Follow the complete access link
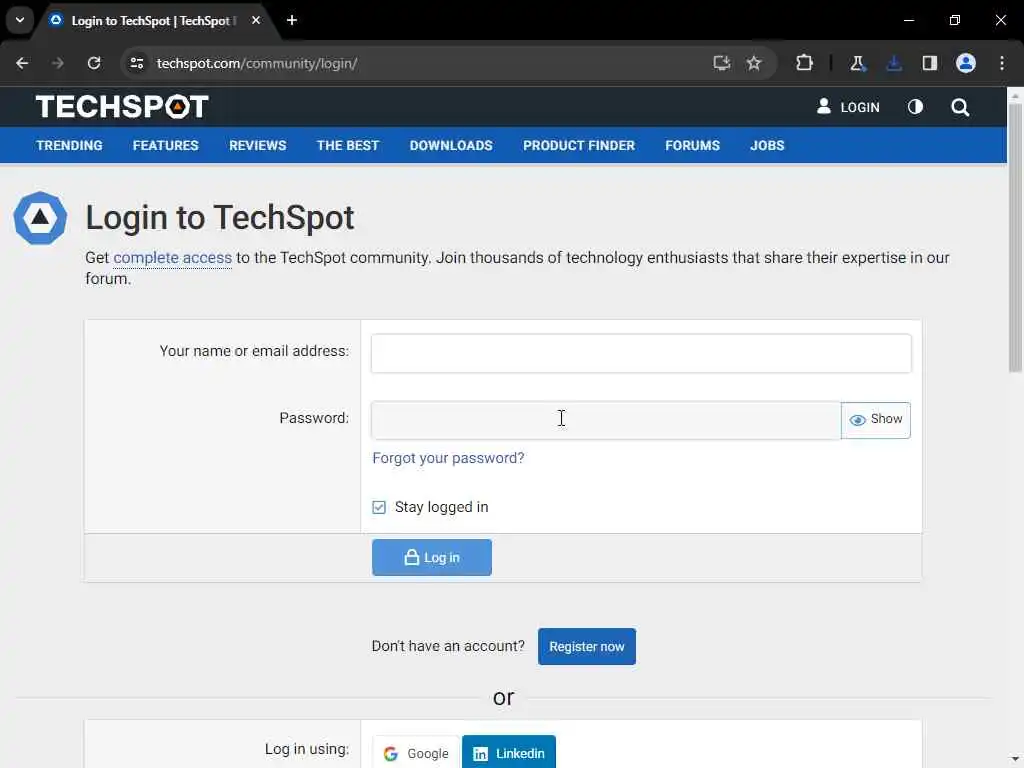The width and height of the screenshot is (1024, 768). [172, 258]
